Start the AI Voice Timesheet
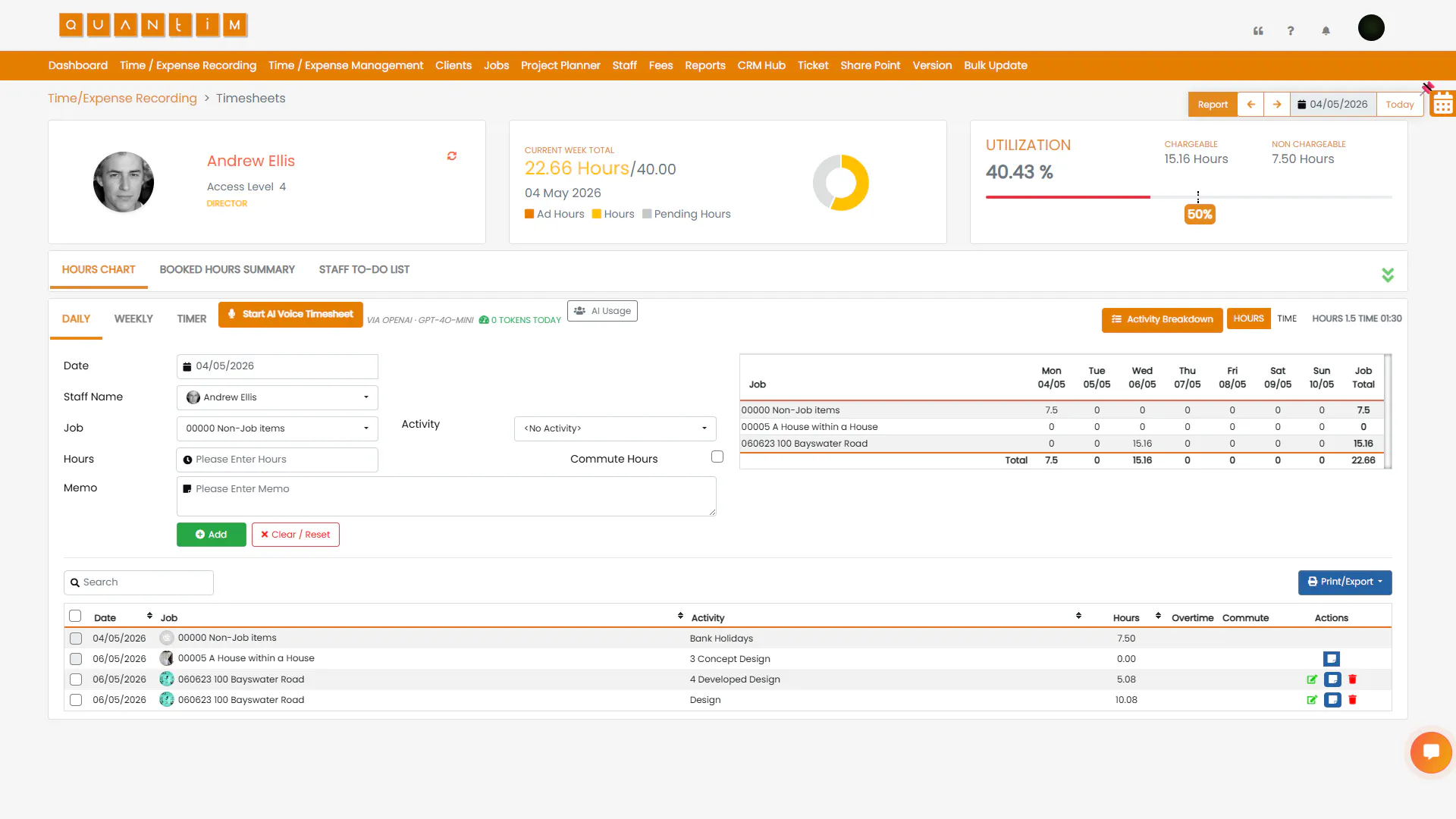 [290, 314]
